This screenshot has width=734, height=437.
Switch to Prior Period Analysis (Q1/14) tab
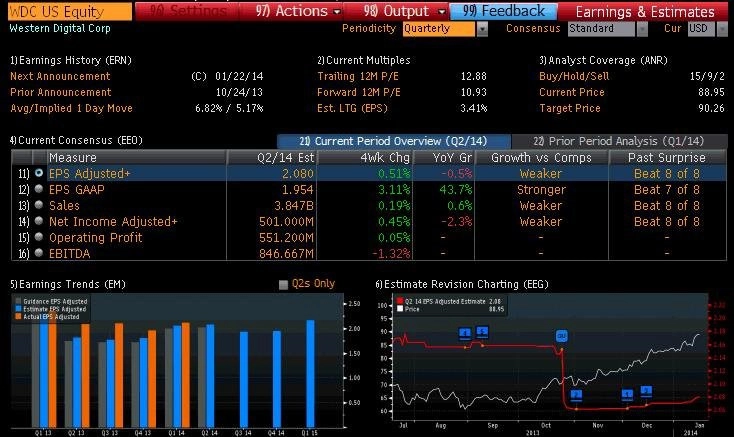click(x=619, y=141)
